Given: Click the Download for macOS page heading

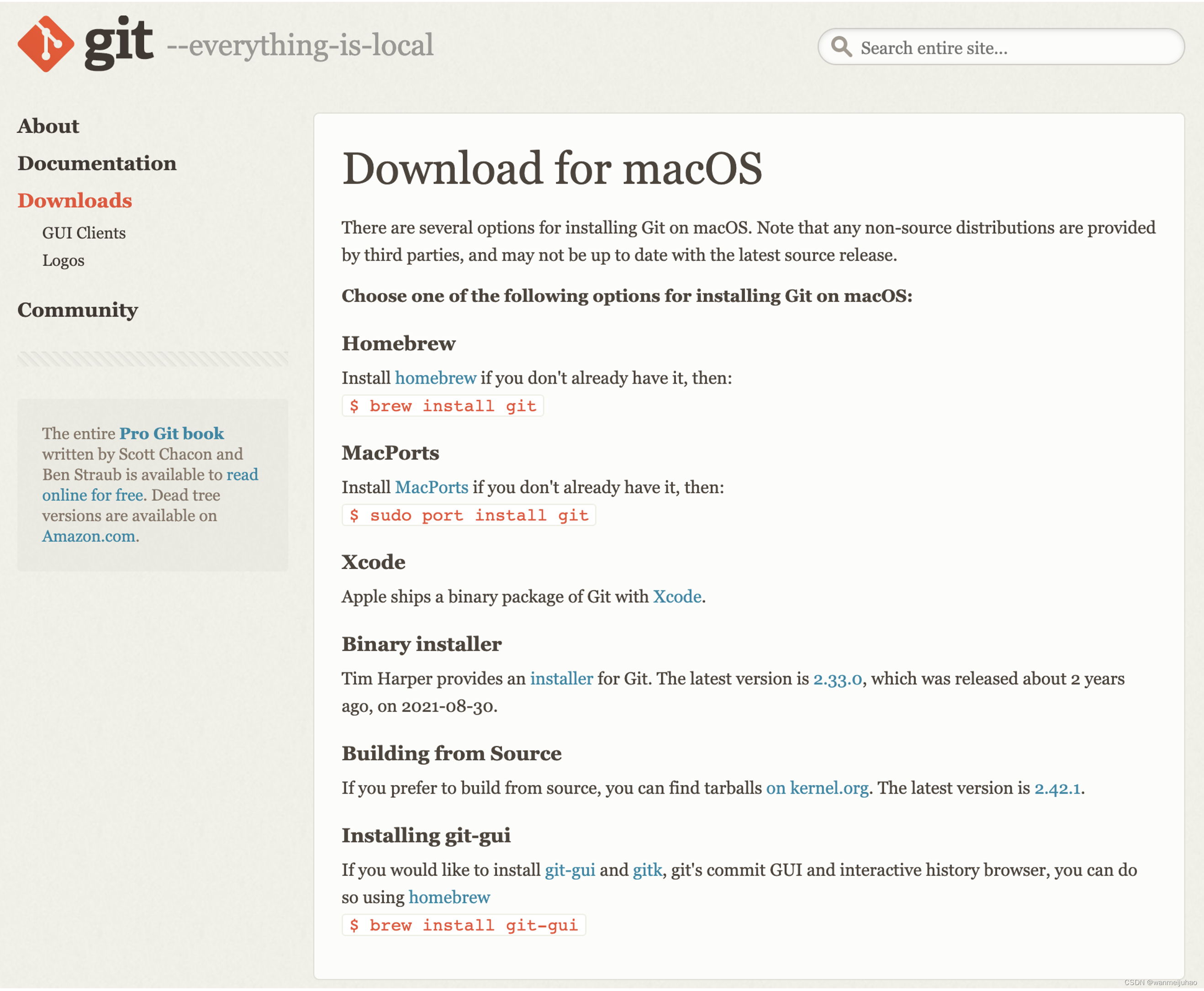Looking at the screenshot, I should (x=552, y=169).
